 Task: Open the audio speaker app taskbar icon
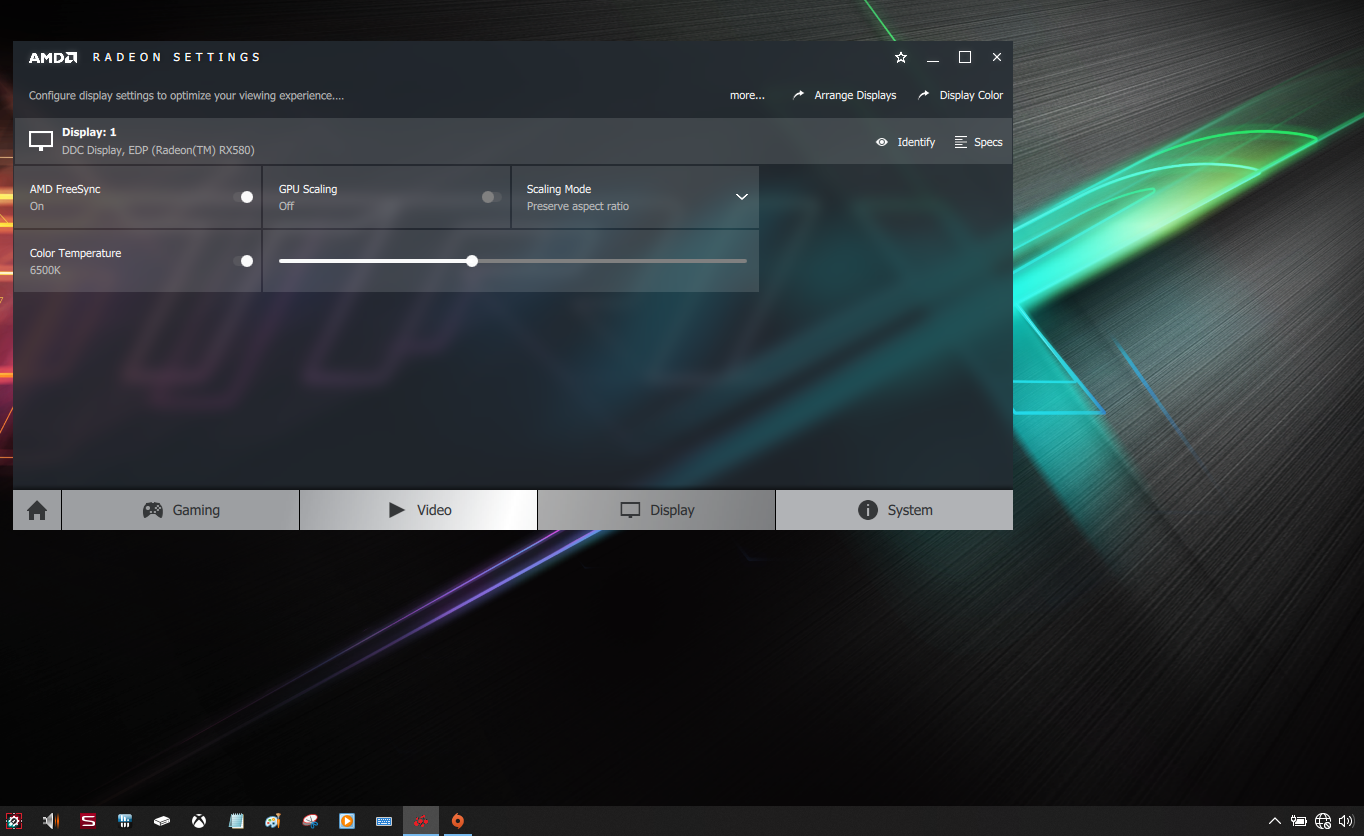[51, 821]
